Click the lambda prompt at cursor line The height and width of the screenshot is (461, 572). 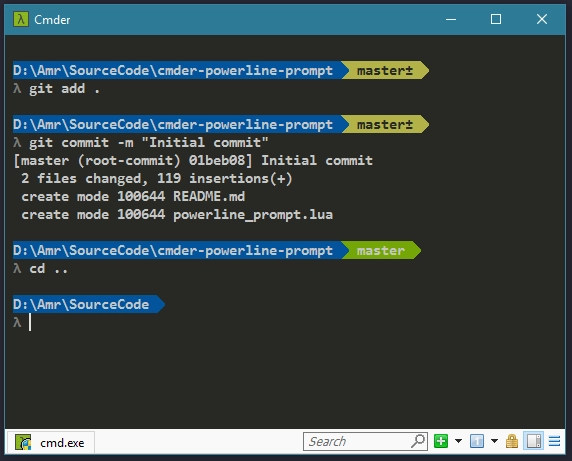coord(17,322)
